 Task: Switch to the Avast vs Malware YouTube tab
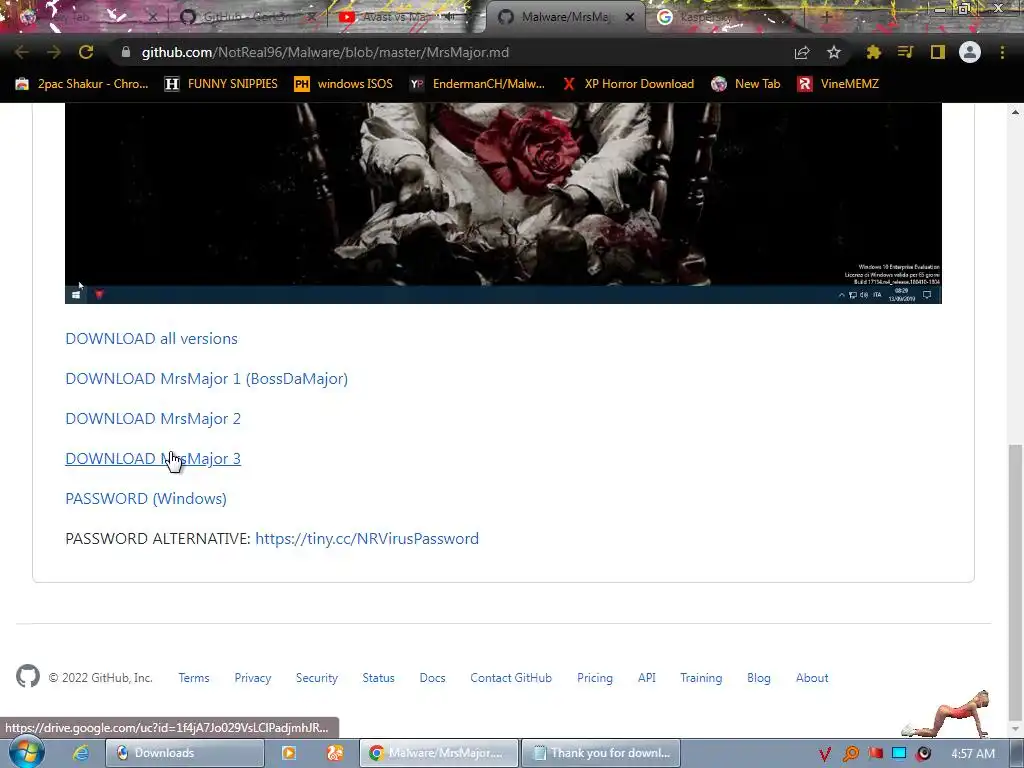398,17
